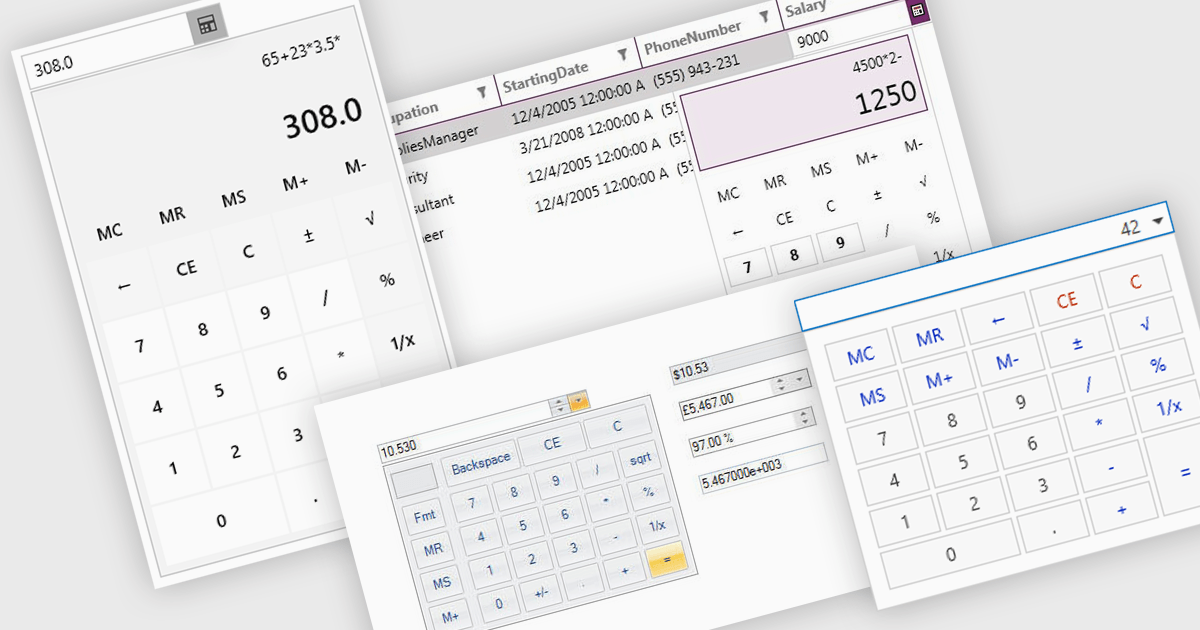The width and height of the screenshot is (1200, 630).
Task: Open the orange calculator dropdown button
Action: coord(579,402)
